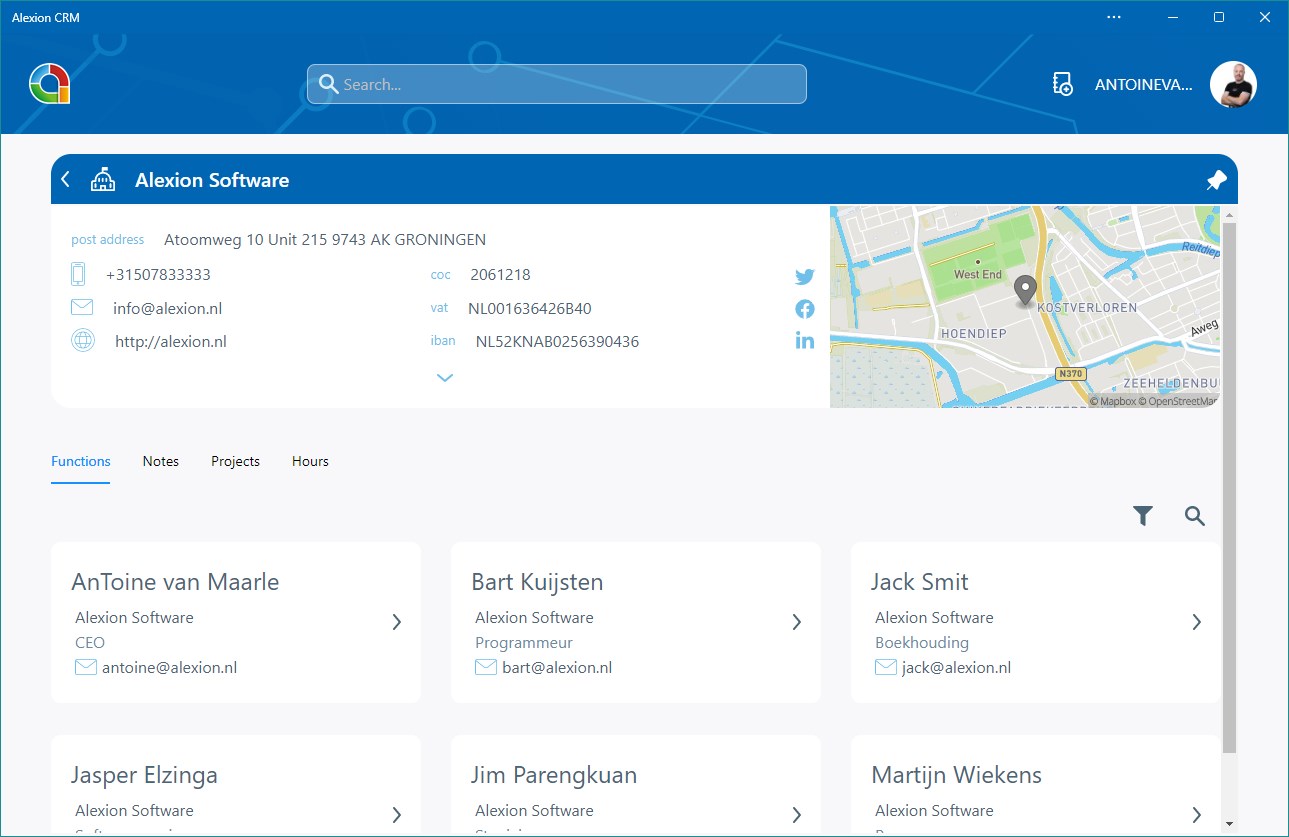Switch to the Notes tab

[x=161, y=461]
